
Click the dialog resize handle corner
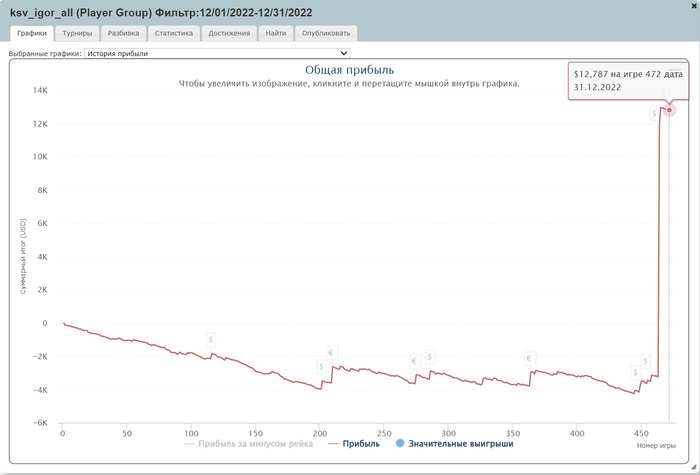(694, 467)
